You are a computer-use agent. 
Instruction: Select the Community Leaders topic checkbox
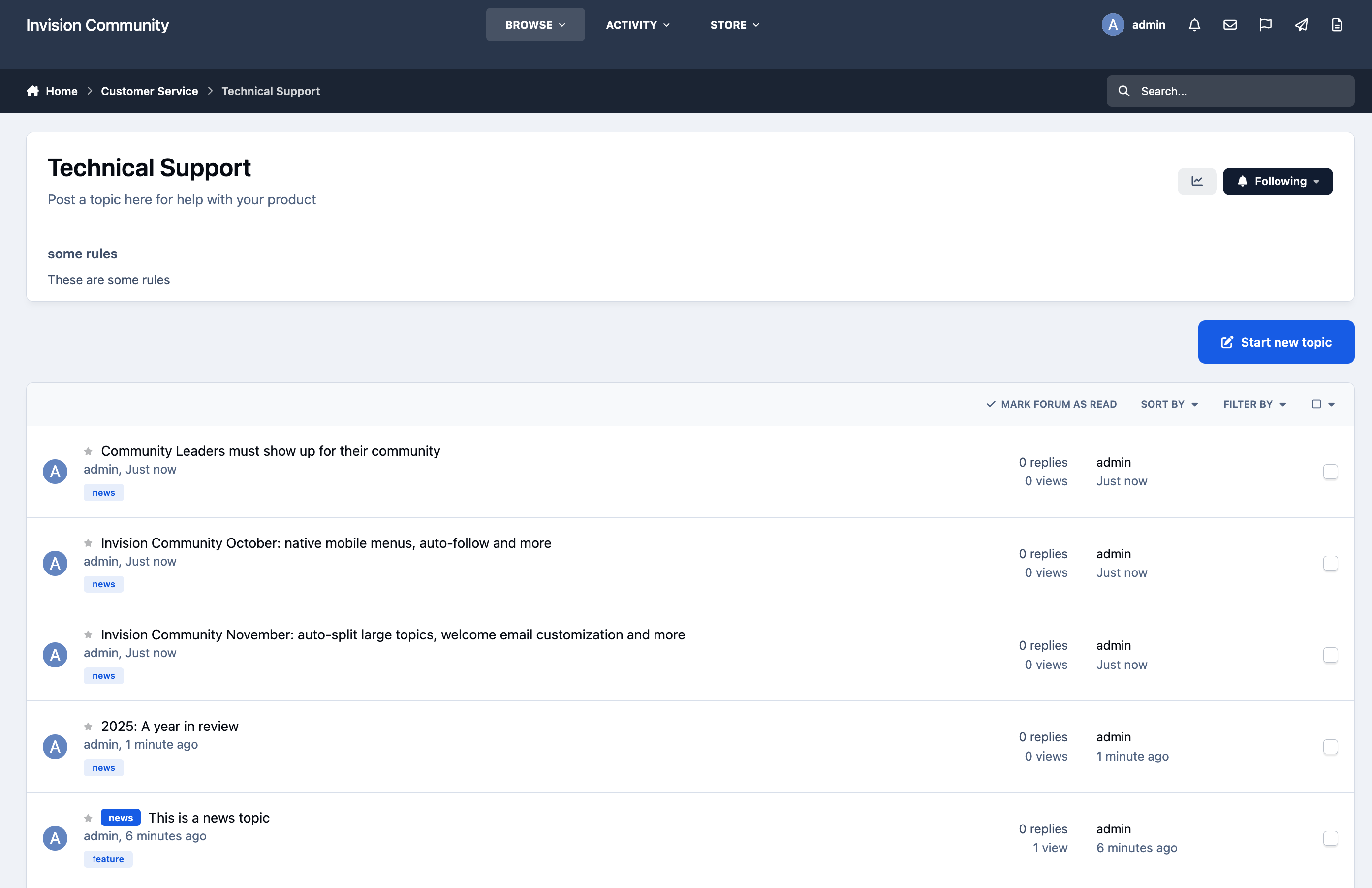[1331, 472]
